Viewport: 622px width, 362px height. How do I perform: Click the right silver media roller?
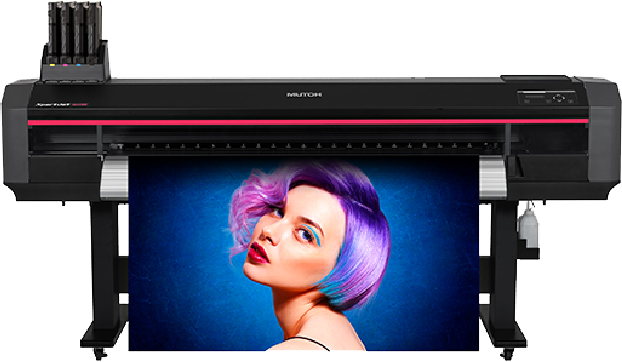(493, 178)
